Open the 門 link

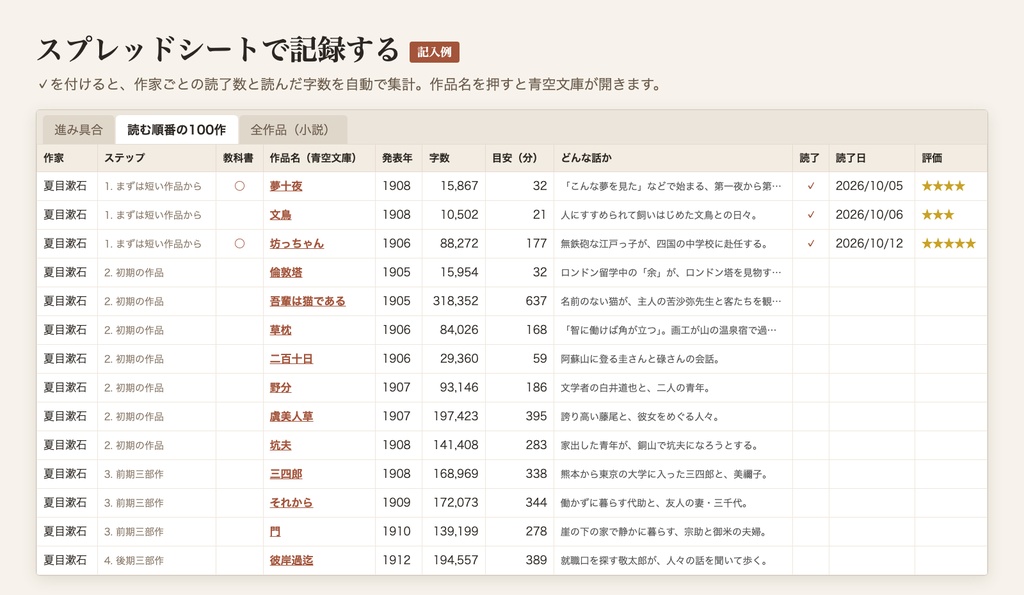pyautogui.click(x=275, y=531)
